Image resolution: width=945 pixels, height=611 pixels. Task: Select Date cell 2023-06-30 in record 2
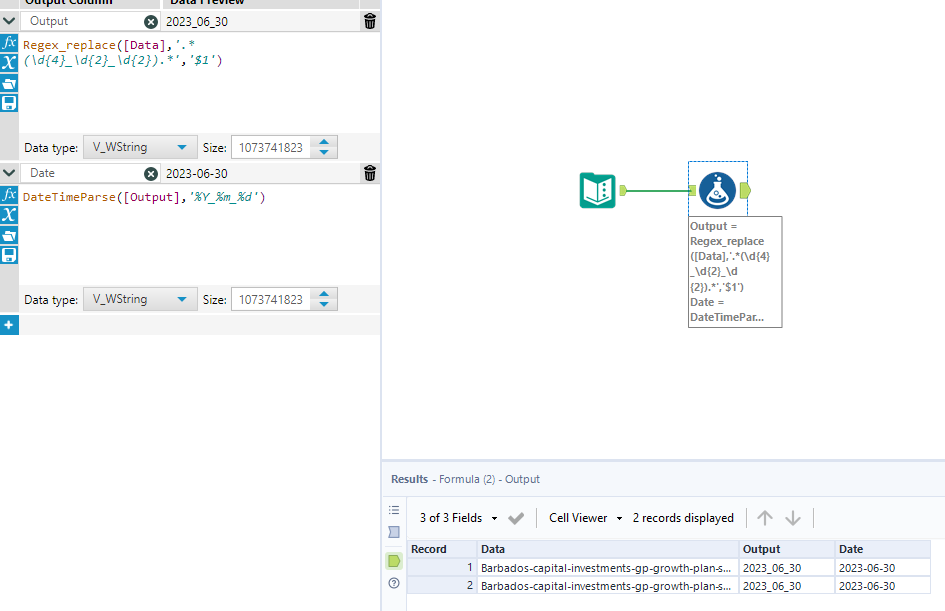pos(883,586)
